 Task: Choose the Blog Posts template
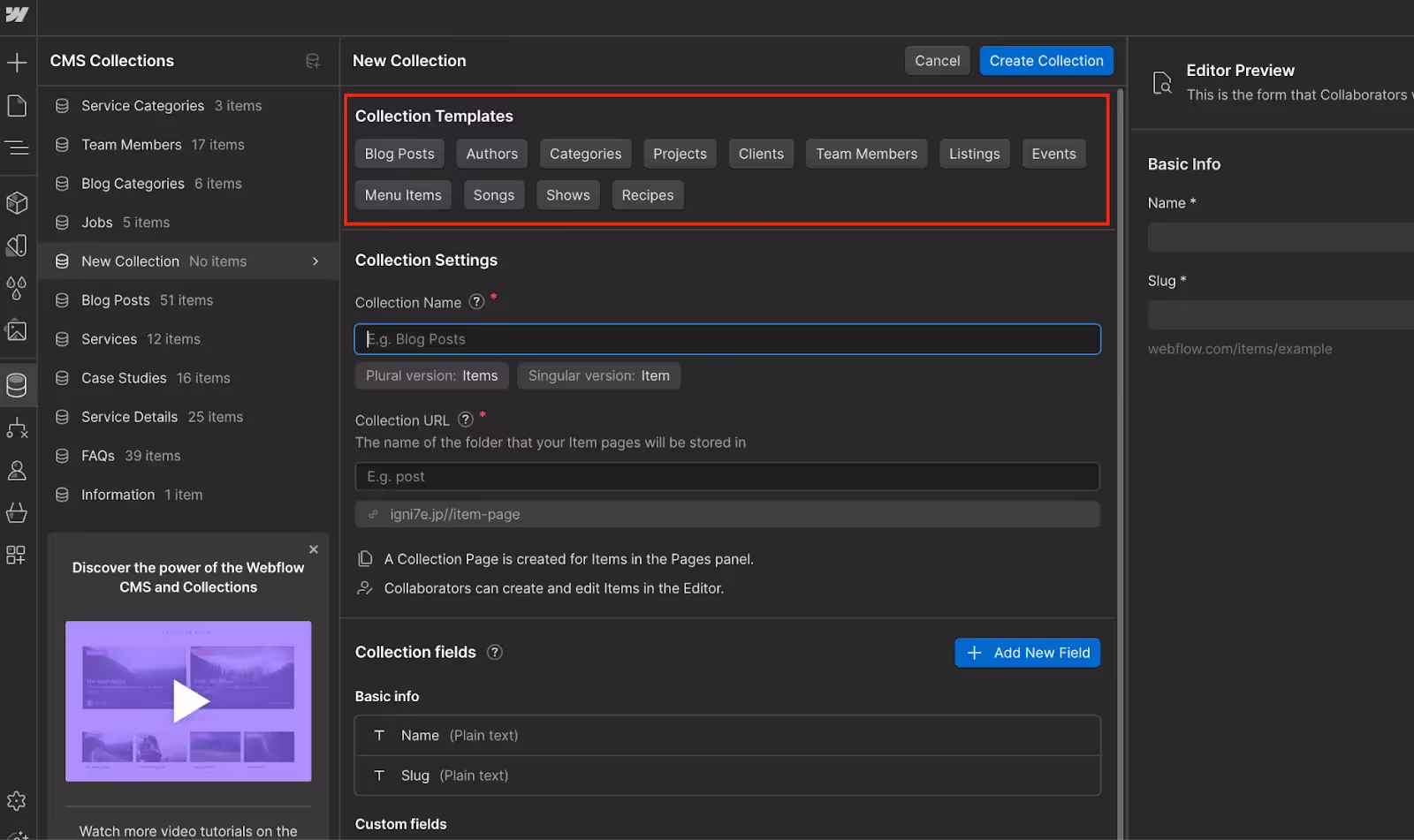399,154
